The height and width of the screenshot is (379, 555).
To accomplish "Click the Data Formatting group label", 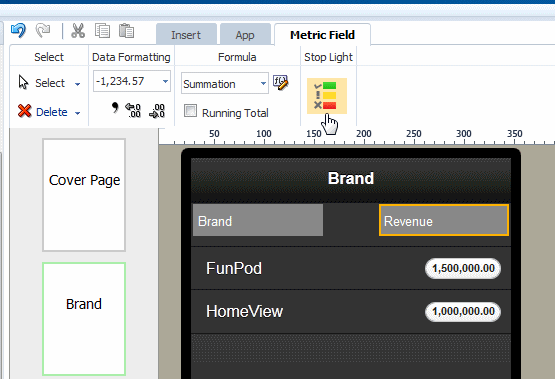I will pos(131,57).
